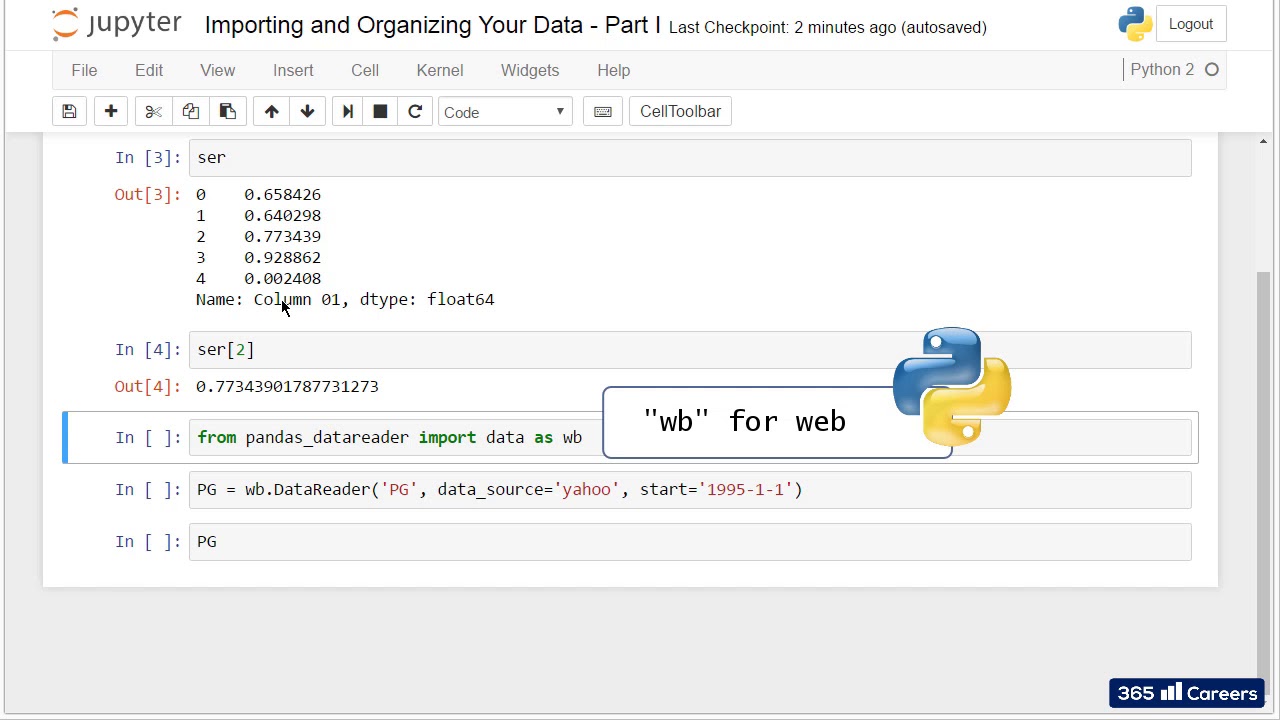
Task: Rename notebook via its title
Action: click(x=432, y=25)
